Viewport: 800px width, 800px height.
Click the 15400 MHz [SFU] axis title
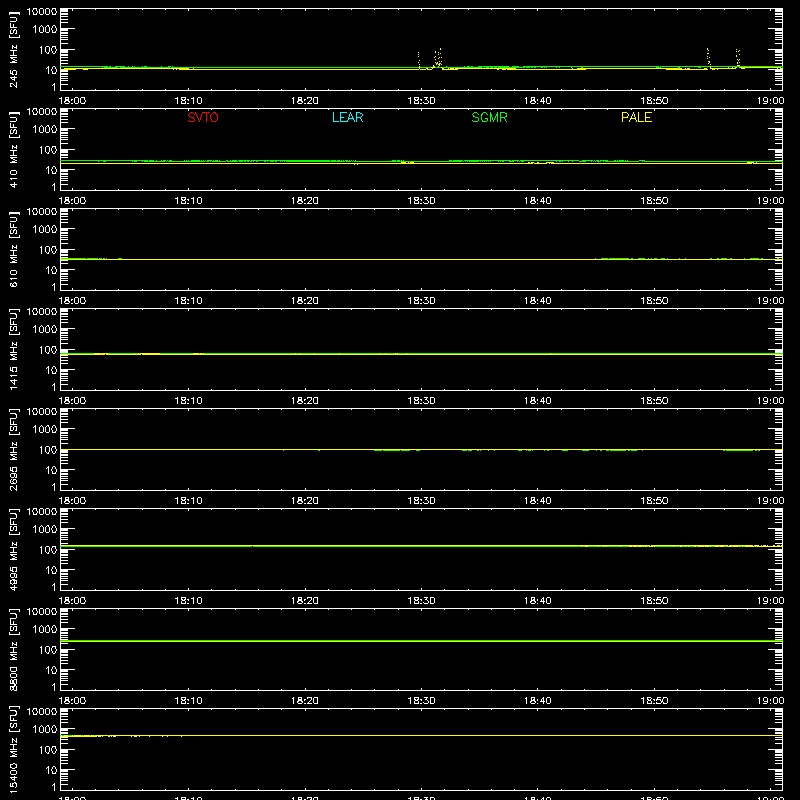13,749
